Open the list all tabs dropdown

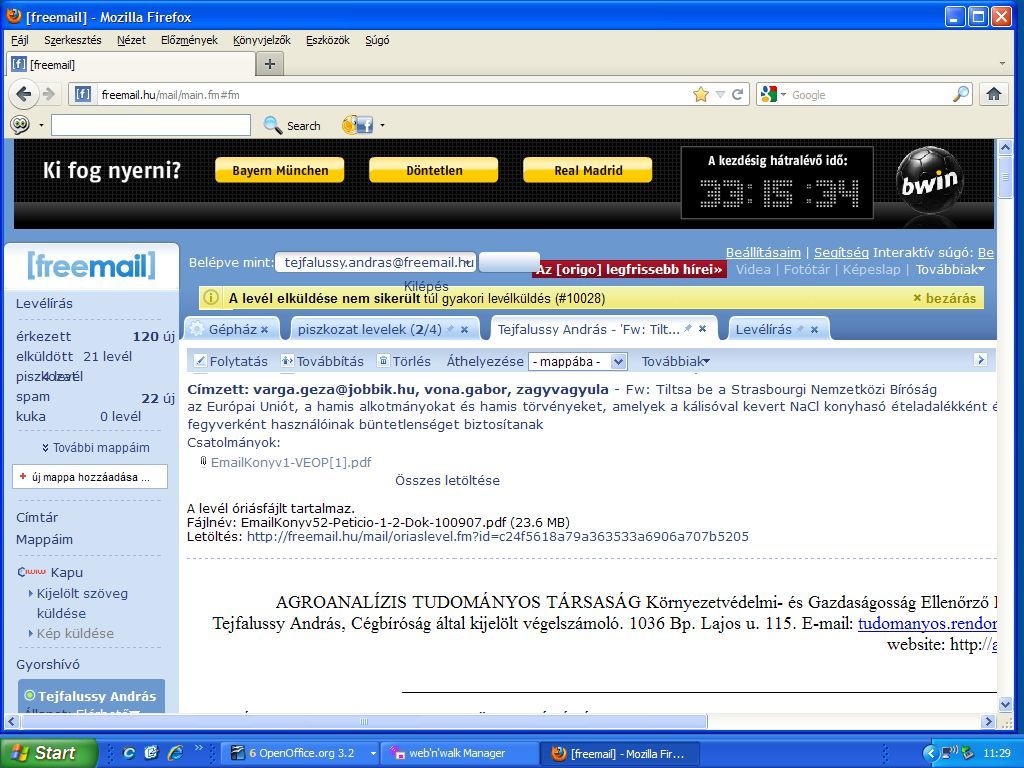pyautogui.click(x=1002, y=64)
